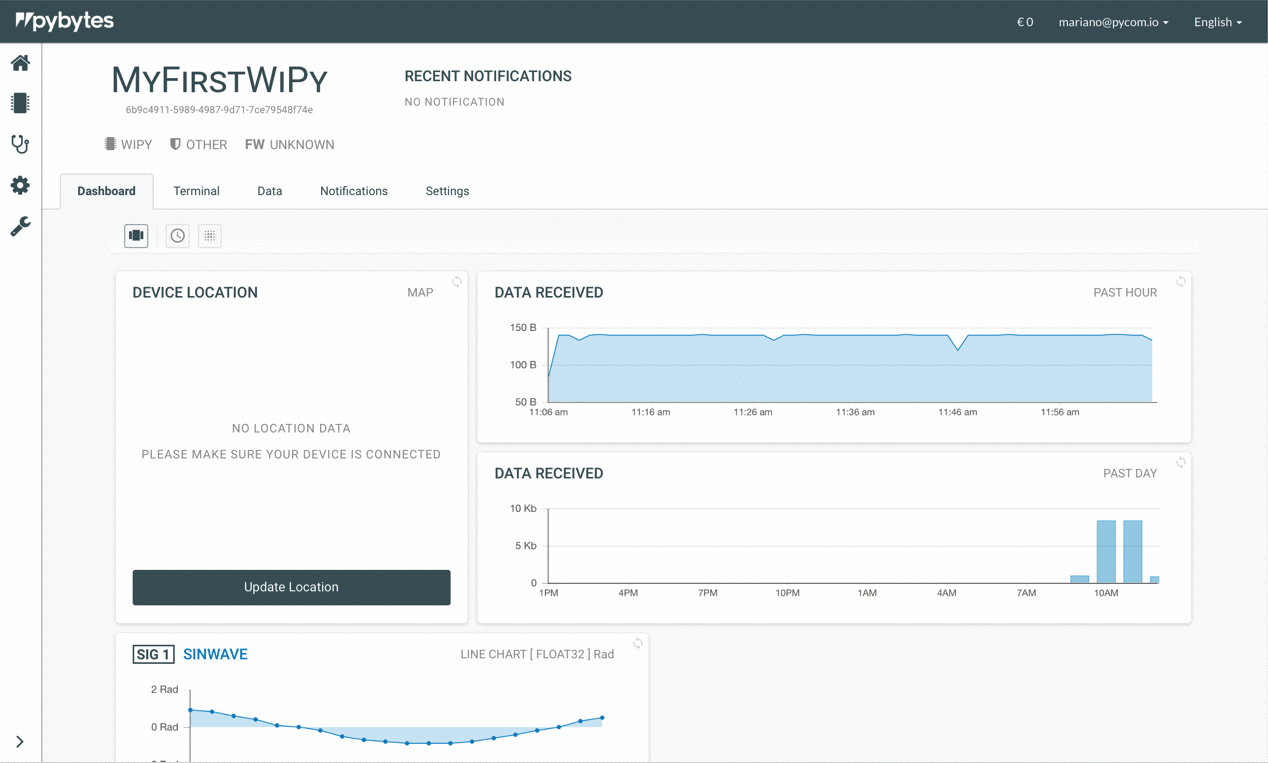Switch to the Data tab

pyautogui.click(x=270, y=191)
